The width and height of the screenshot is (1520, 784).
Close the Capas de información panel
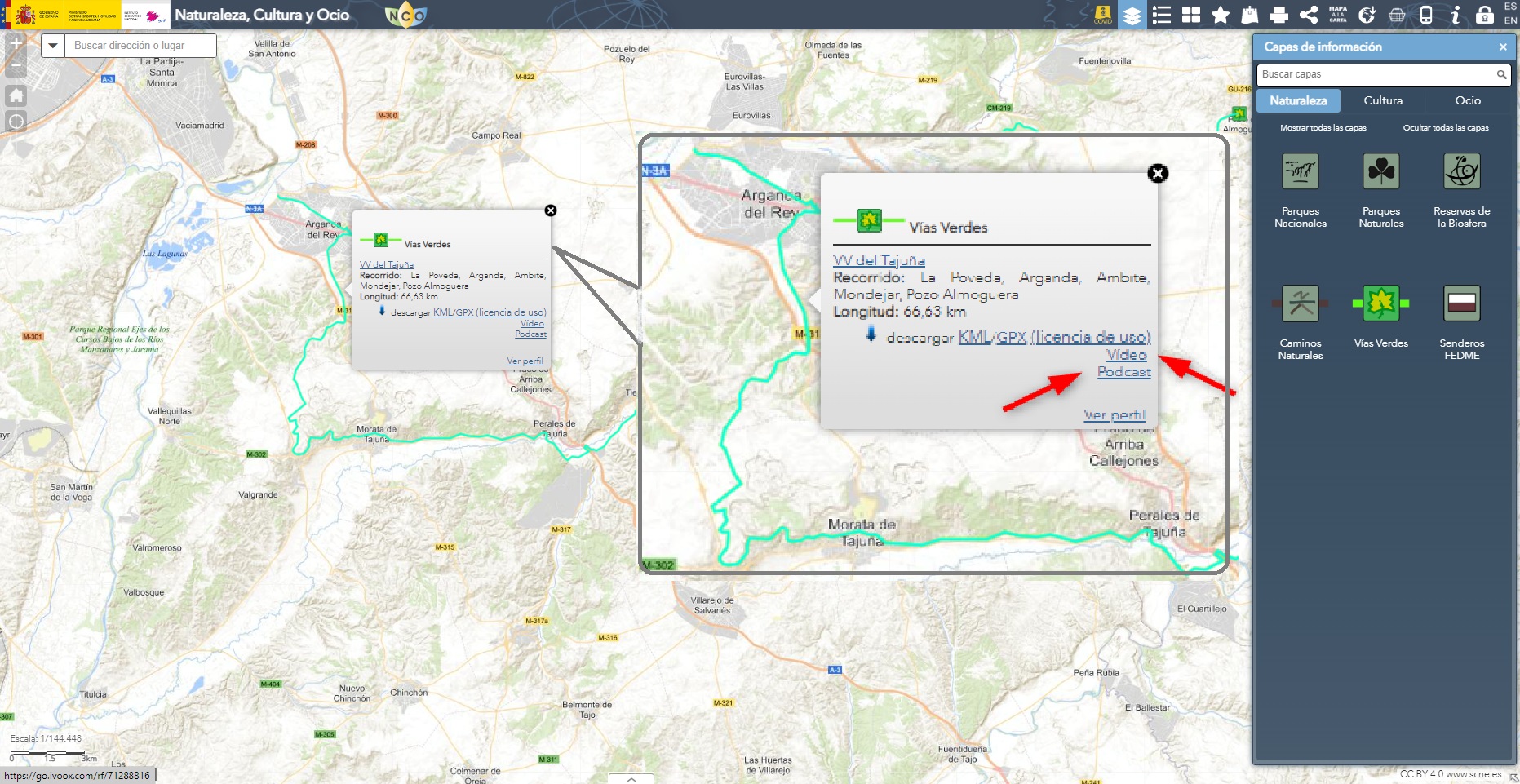click(1503, 47)
